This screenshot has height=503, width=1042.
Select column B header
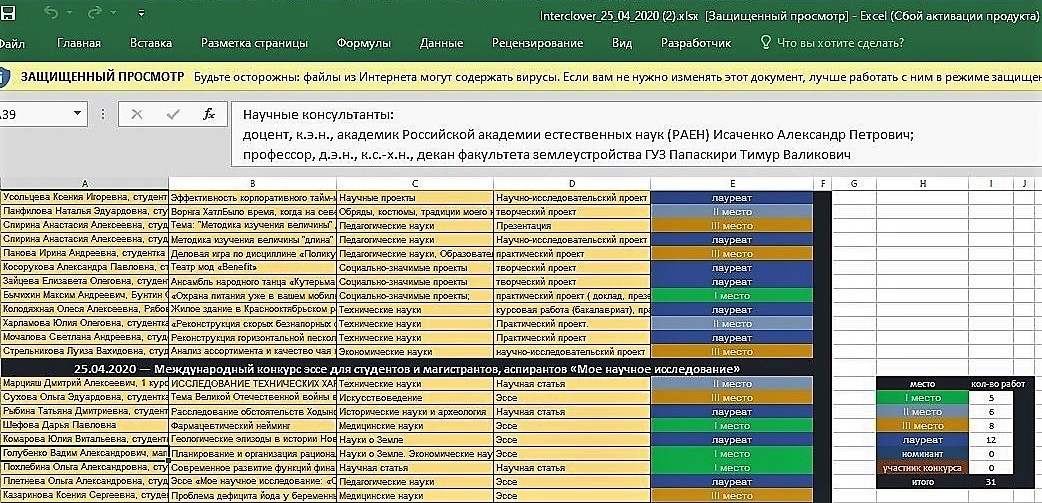click(253, 183)
